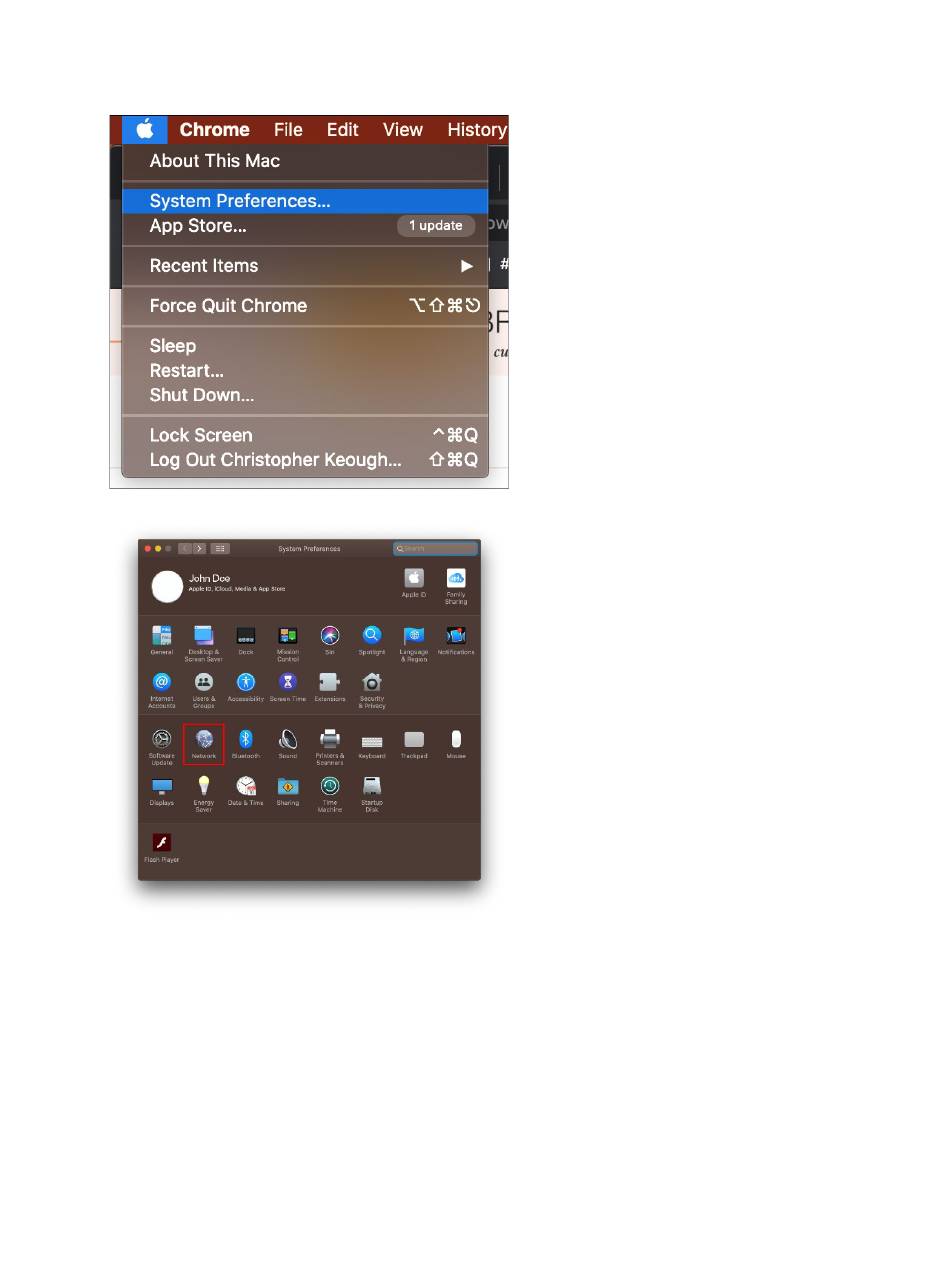Click the Show All grid button
This screenshot has width=950, height=1284.
(220, 548)
